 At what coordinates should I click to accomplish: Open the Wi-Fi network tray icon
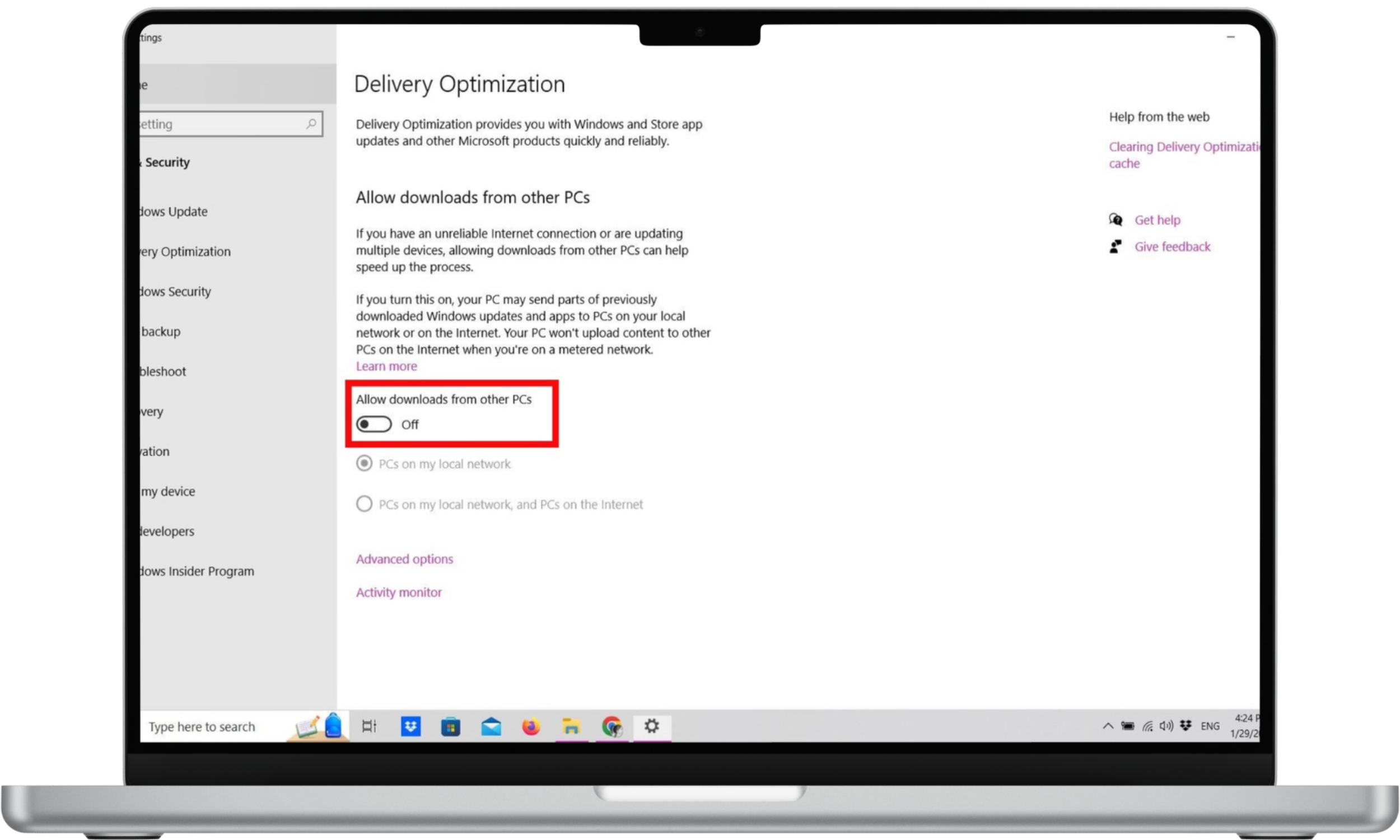click(x=1147, y=726)
